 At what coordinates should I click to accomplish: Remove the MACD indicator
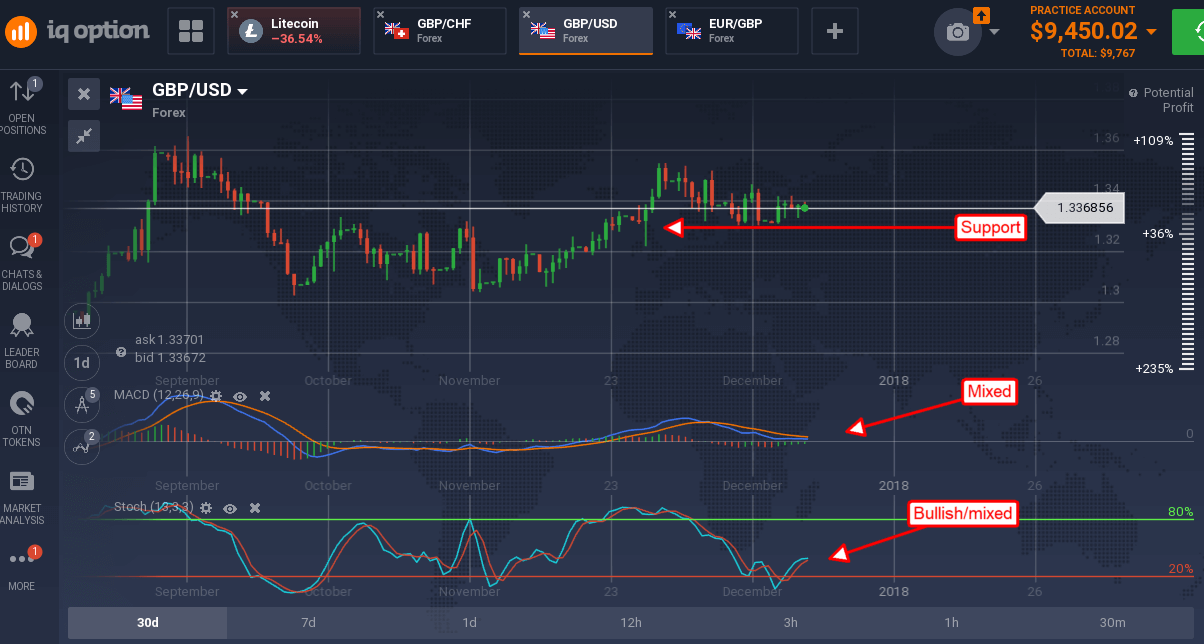[265, 396]
